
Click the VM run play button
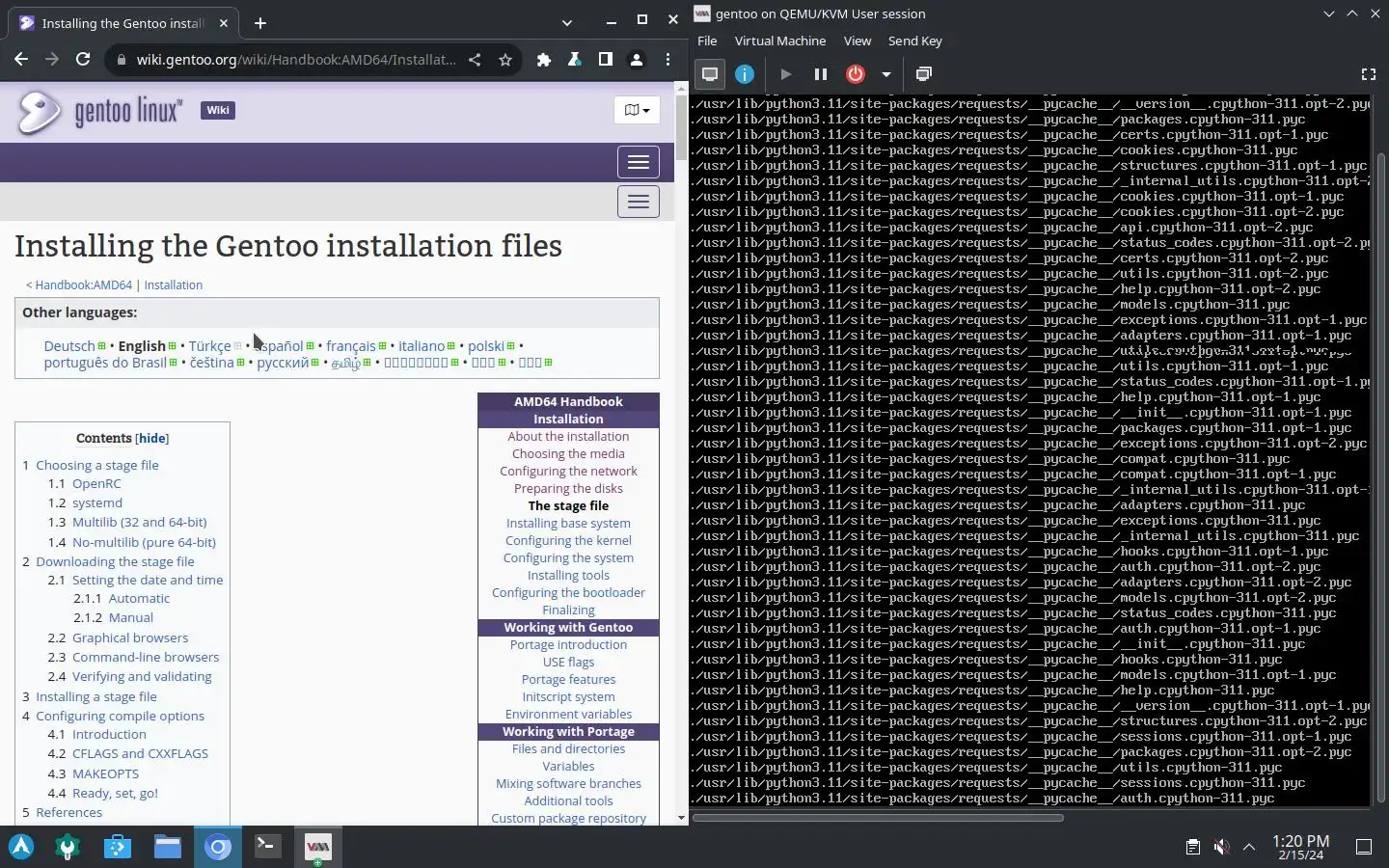[x=785, y=74]
